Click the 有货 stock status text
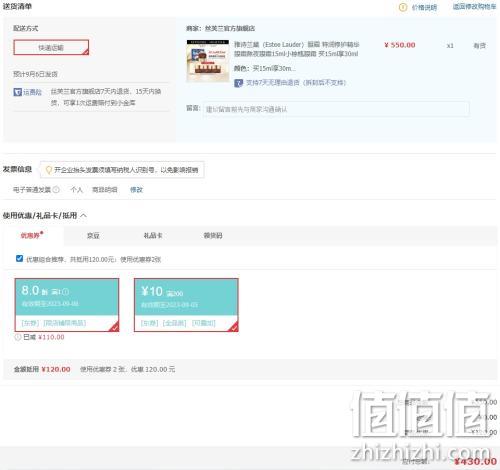This screenshot has width=500, height=470. pos(479,46)
